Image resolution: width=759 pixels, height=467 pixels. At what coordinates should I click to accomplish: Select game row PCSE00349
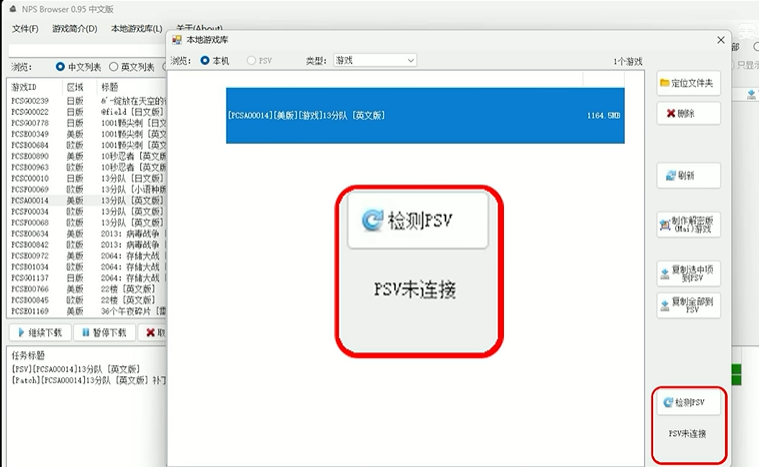[x=87, y=134]
